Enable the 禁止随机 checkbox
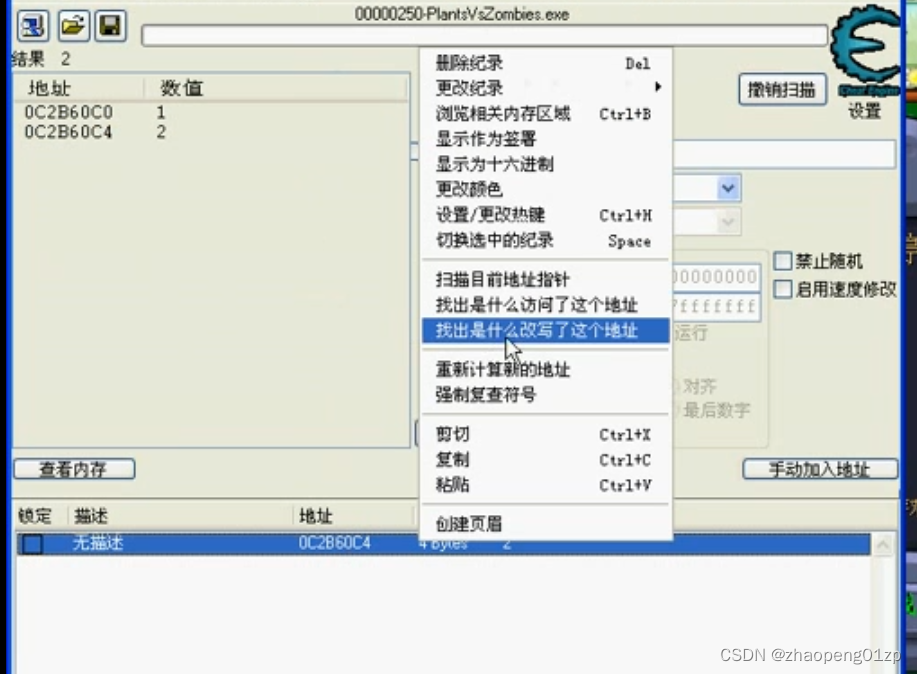This screenshot has width=917, height=674. [x=783, y=261]
